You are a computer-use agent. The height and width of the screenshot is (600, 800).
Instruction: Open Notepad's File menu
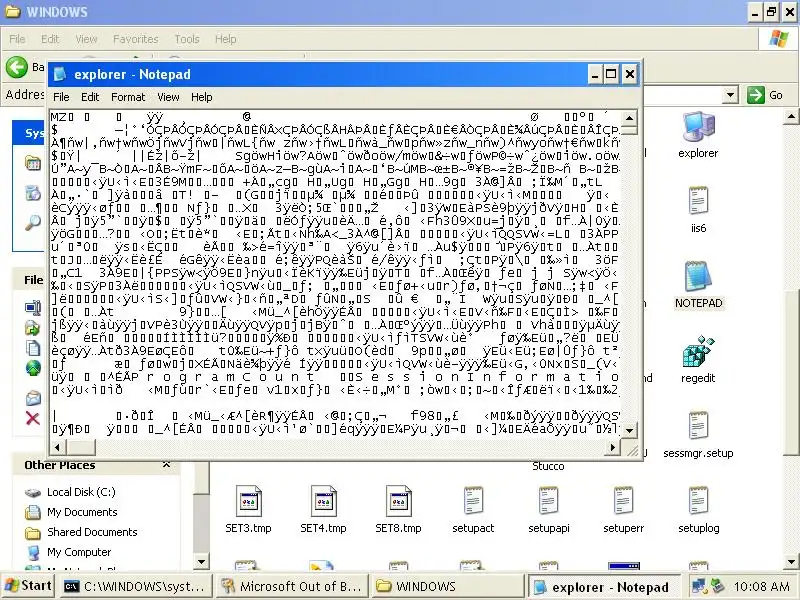click(x=61, y=97)
